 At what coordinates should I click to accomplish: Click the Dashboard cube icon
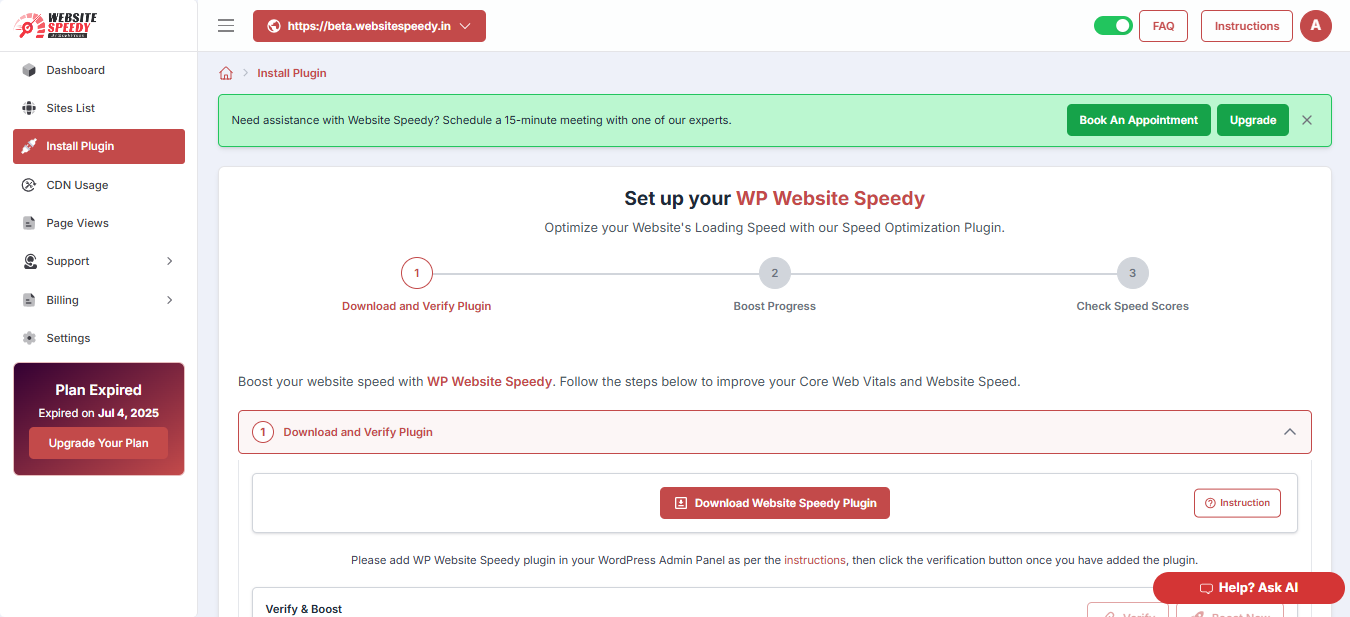[x=29, y=70]
